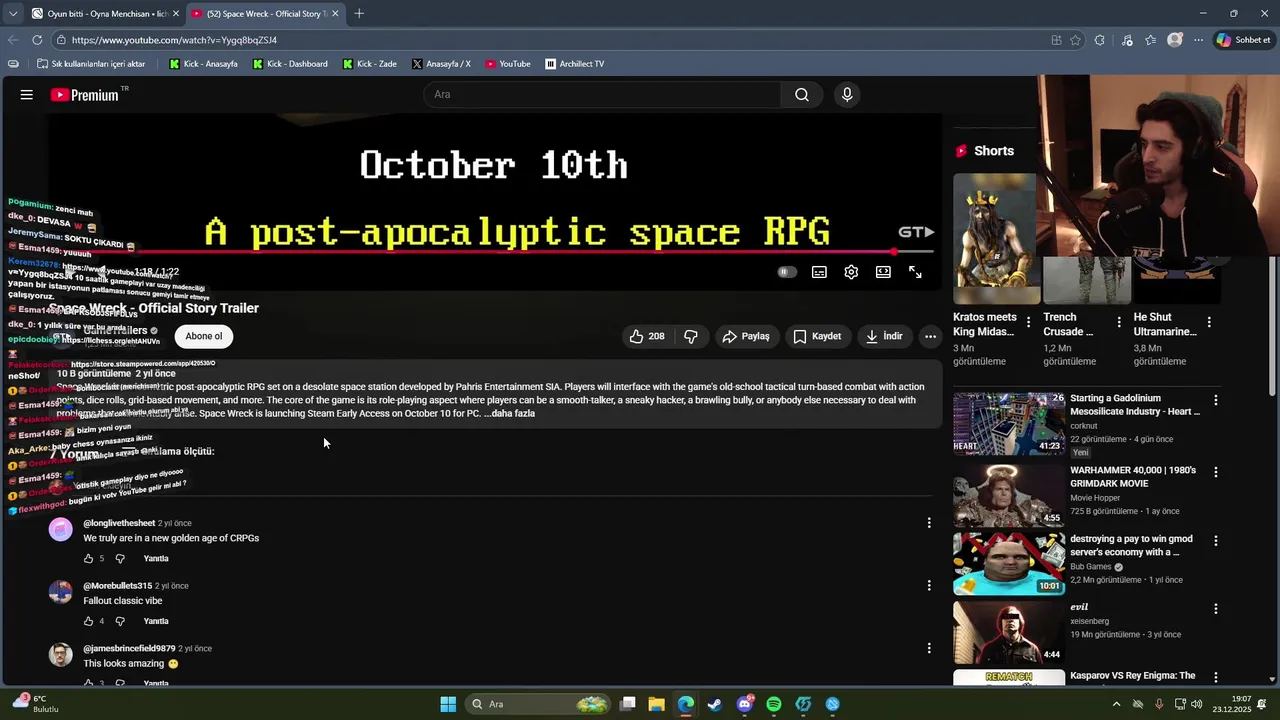Open a new browser tab

pos(359,14)
